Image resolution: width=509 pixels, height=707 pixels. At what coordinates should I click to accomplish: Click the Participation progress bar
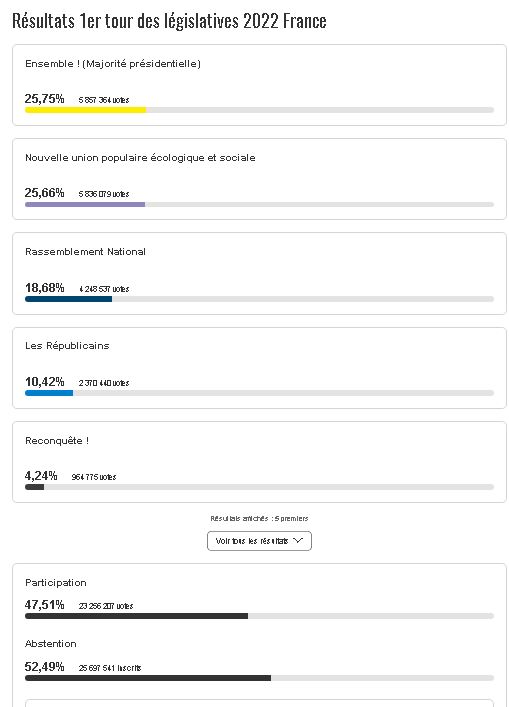259,616
